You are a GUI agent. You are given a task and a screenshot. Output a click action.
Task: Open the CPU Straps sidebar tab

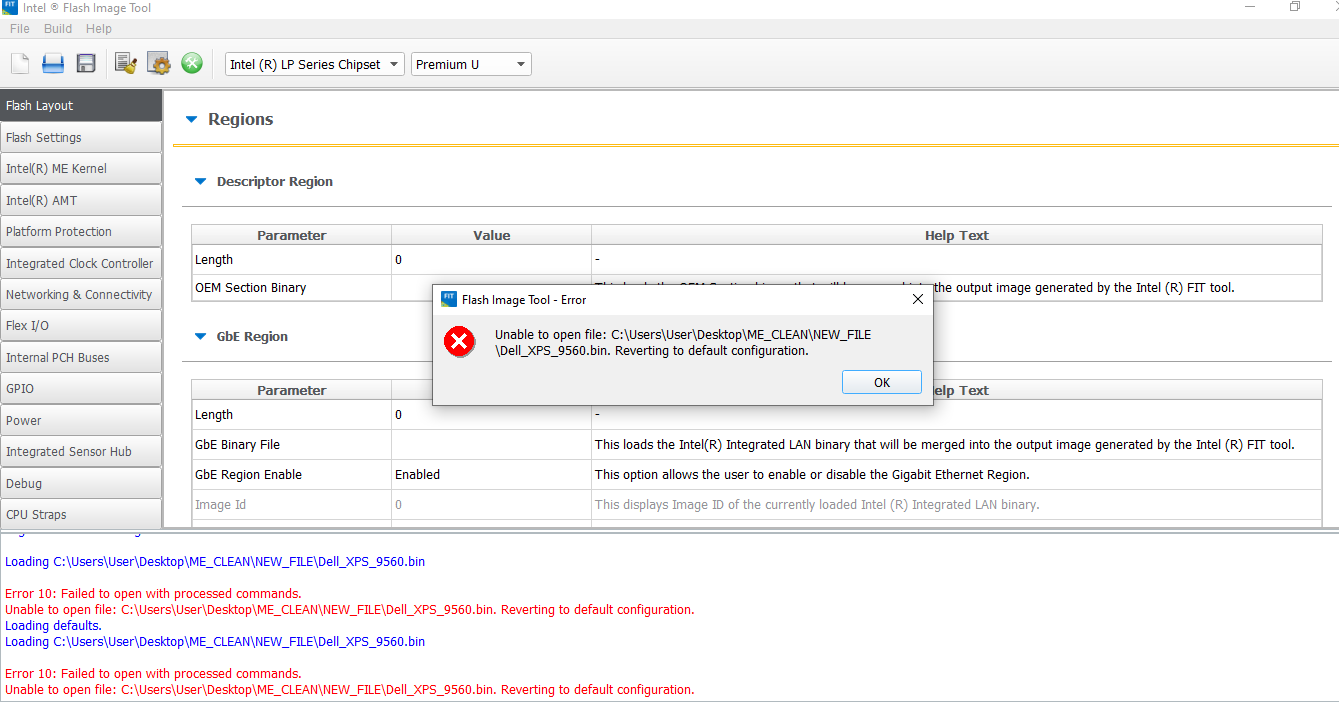pos(81,515)
